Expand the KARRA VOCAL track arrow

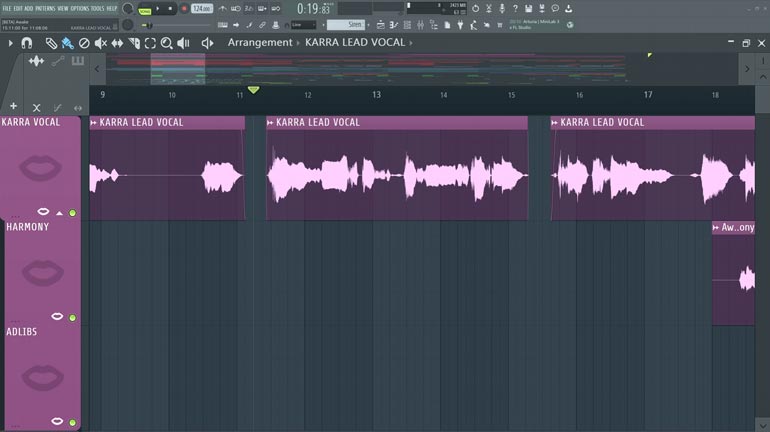click(x=59, y=213)
